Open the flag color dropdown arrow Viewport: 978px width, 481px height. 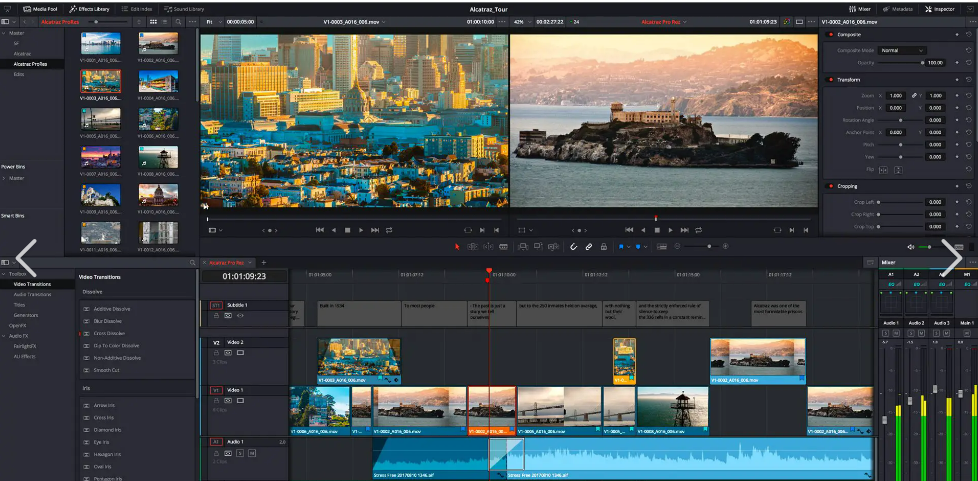[629, 247]
